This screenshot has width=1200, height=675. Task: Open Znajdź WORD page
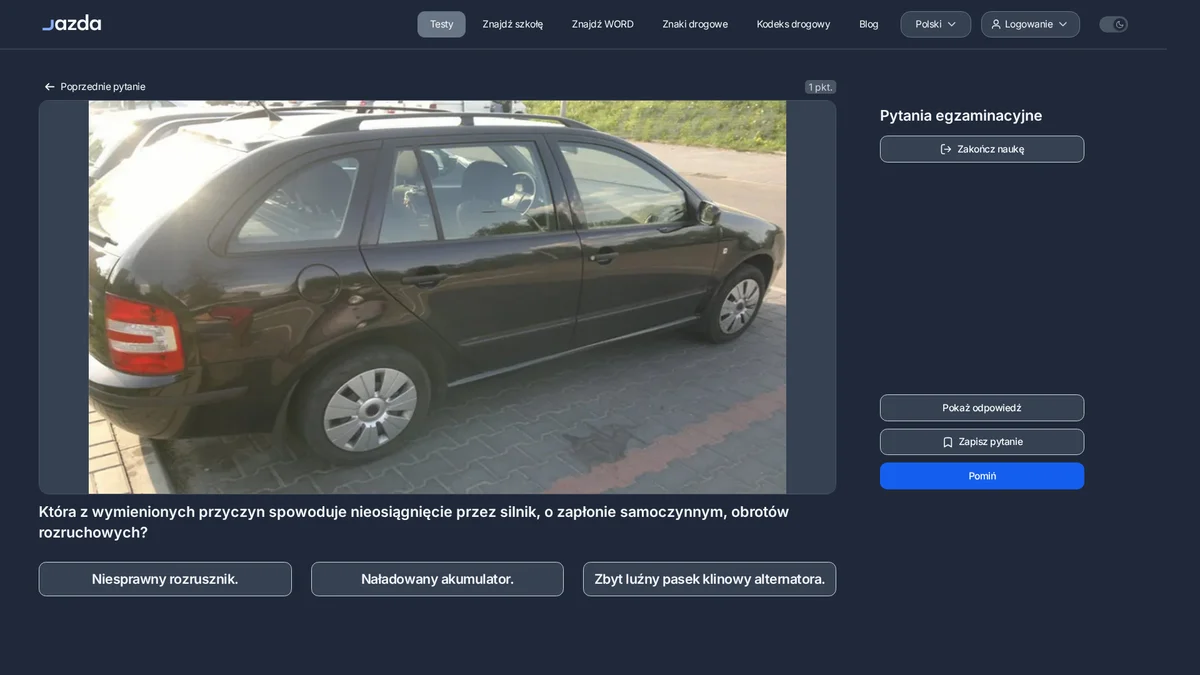(x=603, y=24)
